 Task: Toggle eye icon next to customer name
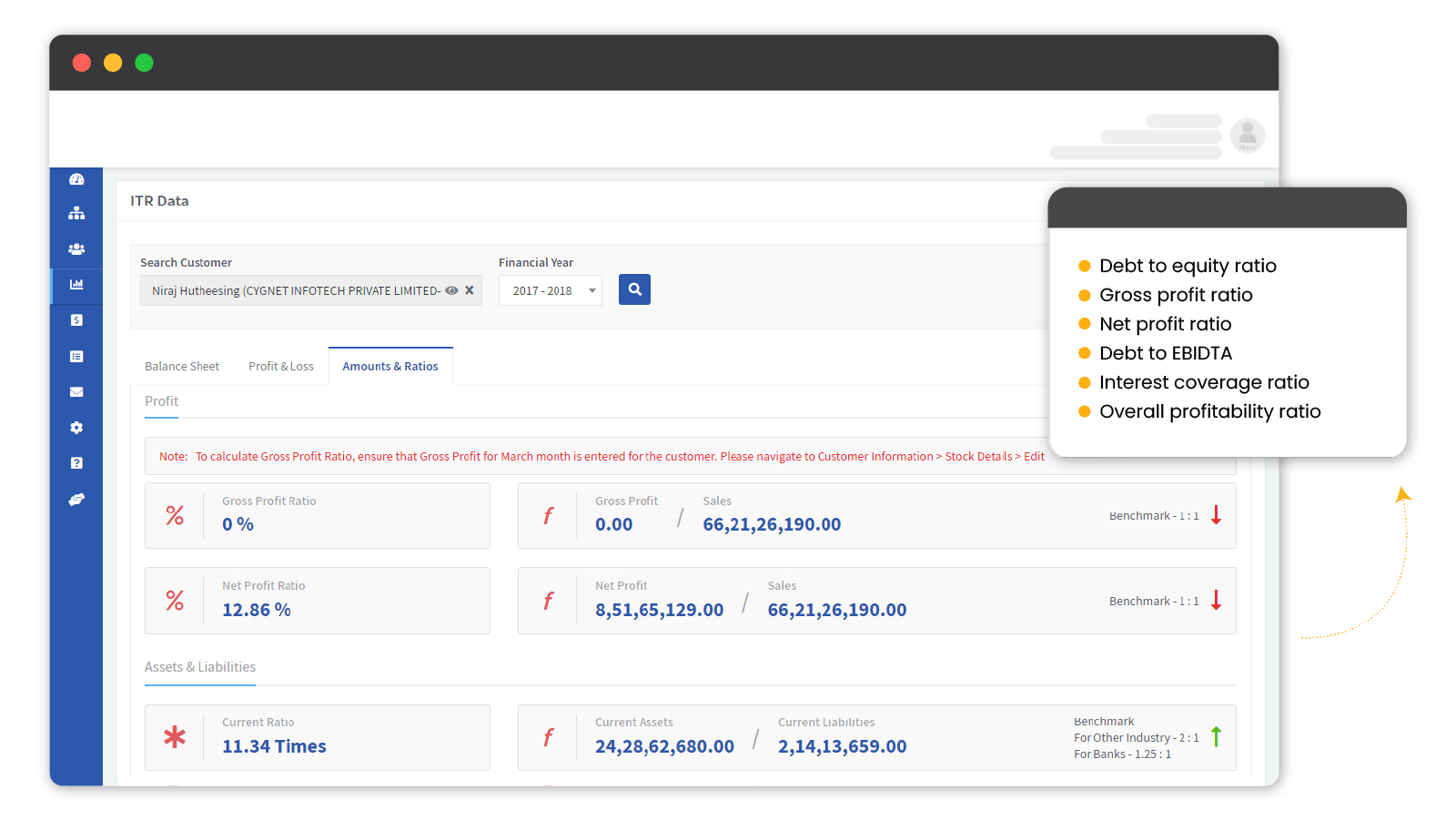click(x=451, y=290)
